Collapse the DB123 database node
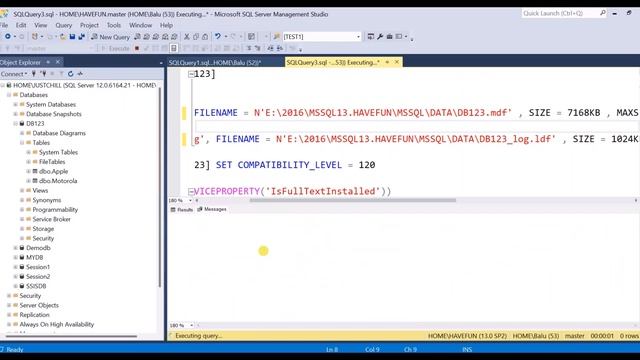Viewport: 640px width, 360px height. [16, 123]
